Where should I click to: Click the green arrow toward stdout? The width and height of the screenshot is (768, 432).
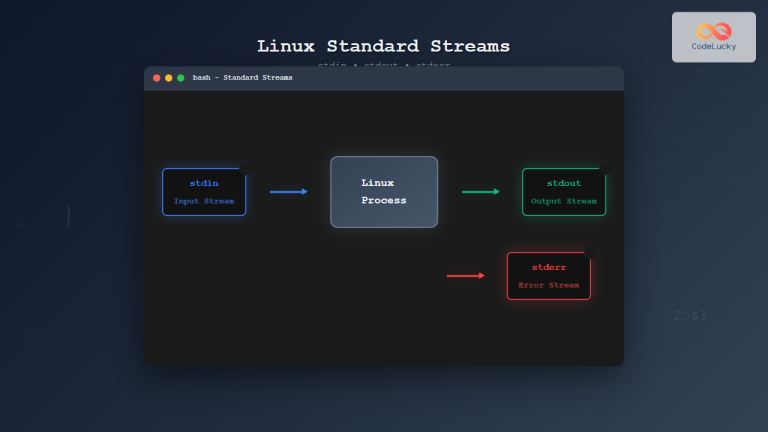481,191
